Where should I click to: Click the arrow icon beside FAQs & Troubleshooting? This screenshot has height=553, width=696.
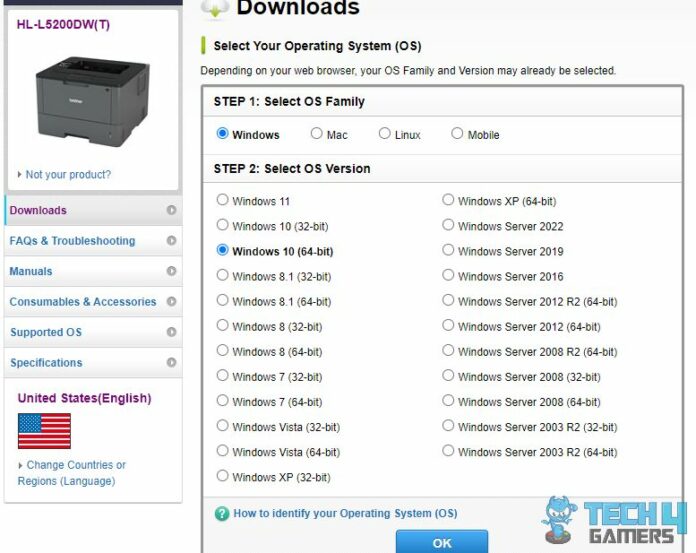tap(171, 241)
